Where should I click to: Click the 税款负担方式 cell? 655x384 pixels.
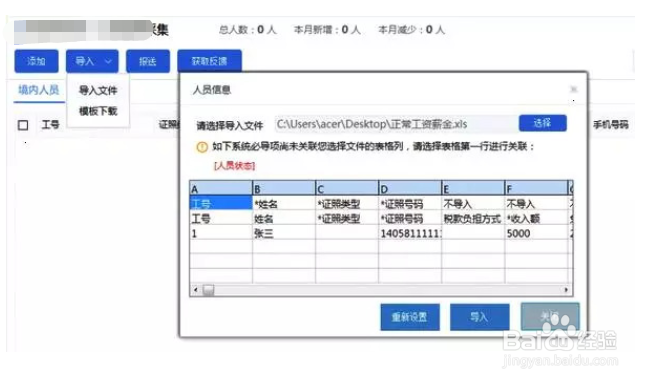click(473, 218)
